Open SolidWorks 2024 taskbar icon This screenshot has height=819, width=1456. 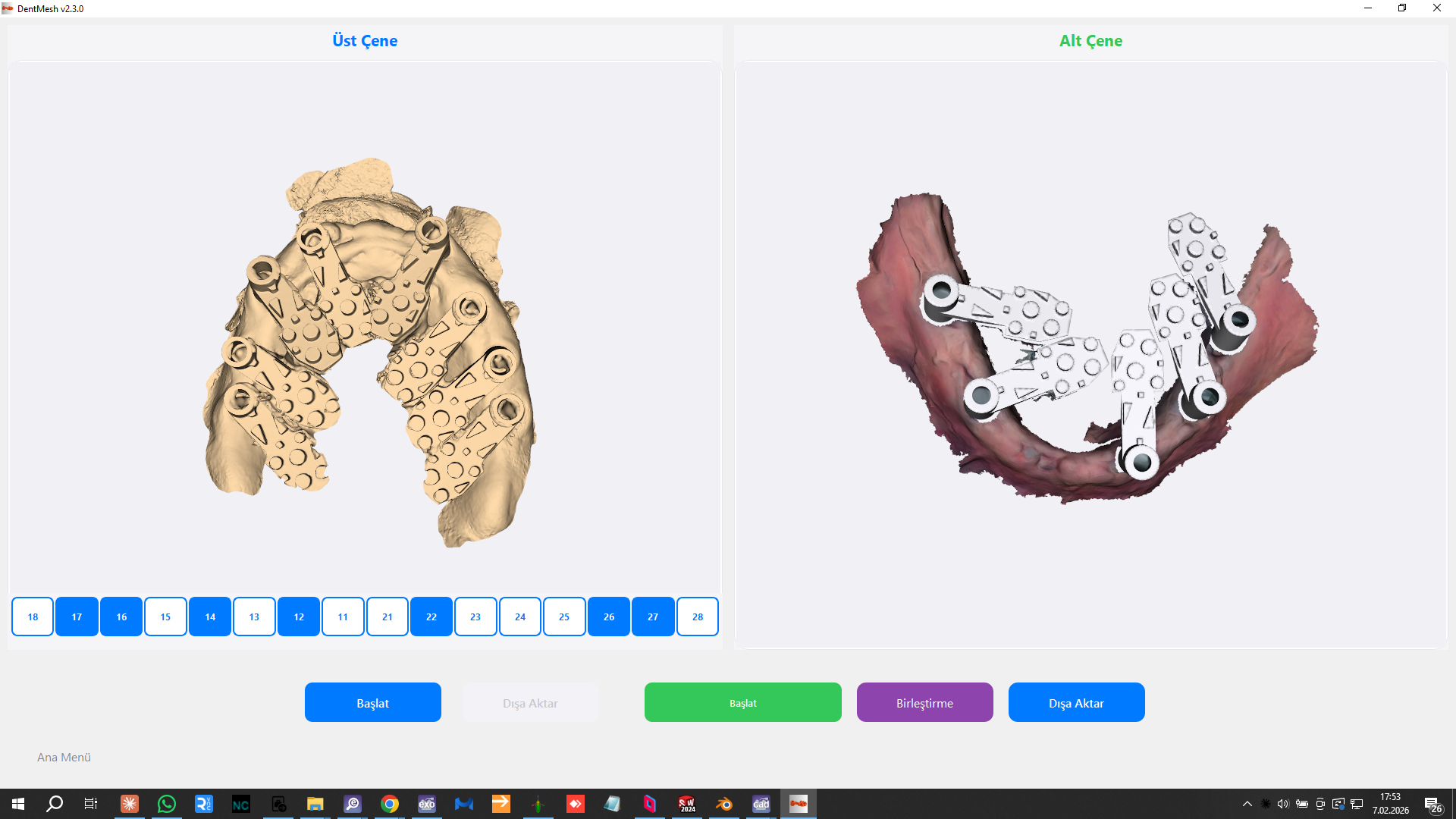coord(686,804)
